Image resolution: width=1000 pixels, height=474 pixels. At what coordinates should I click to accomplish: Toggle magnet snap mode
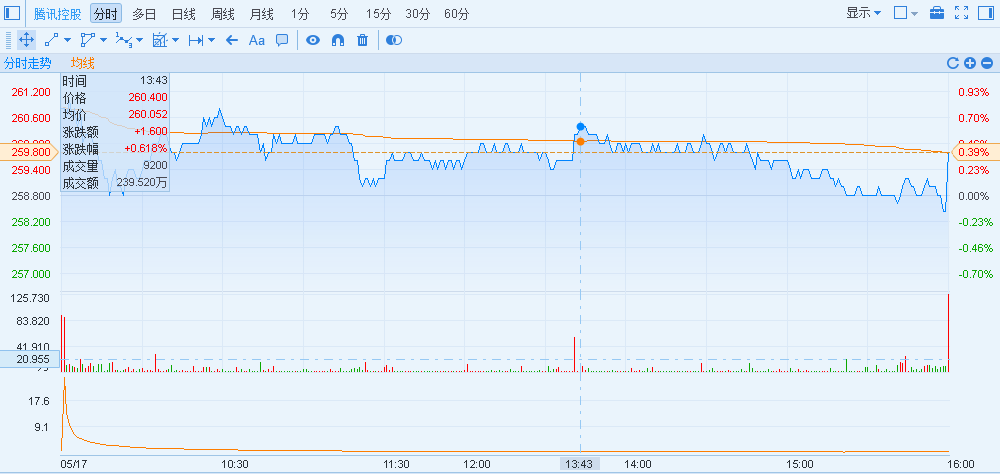(x=337, y=40)
